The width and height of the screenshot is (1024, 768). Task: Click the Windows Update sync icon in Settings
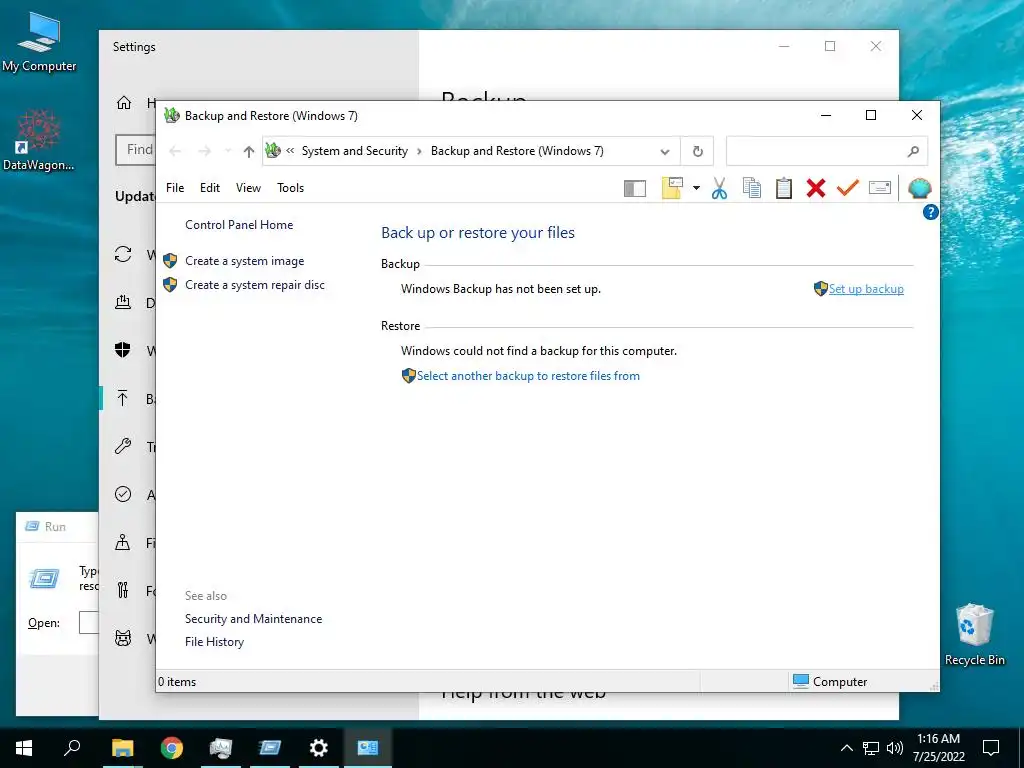pos(123,254)
